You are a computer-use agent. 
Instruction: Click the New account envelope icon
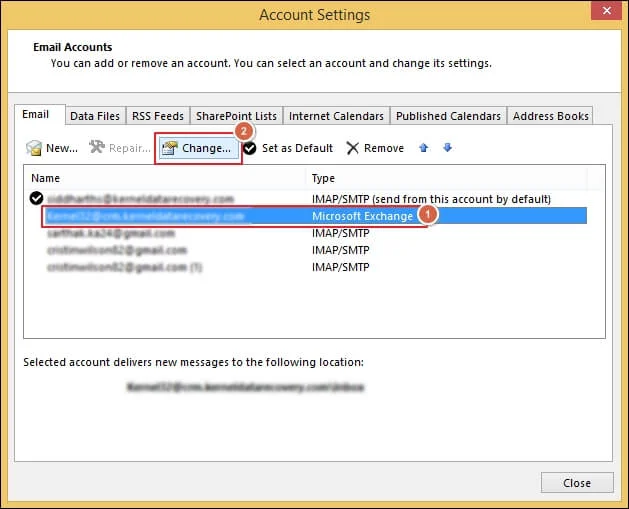click(x=34, y=148)
